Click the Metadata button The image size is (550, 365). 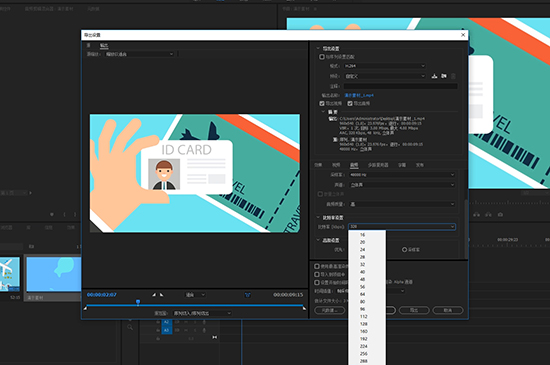[x=330, y=310]
